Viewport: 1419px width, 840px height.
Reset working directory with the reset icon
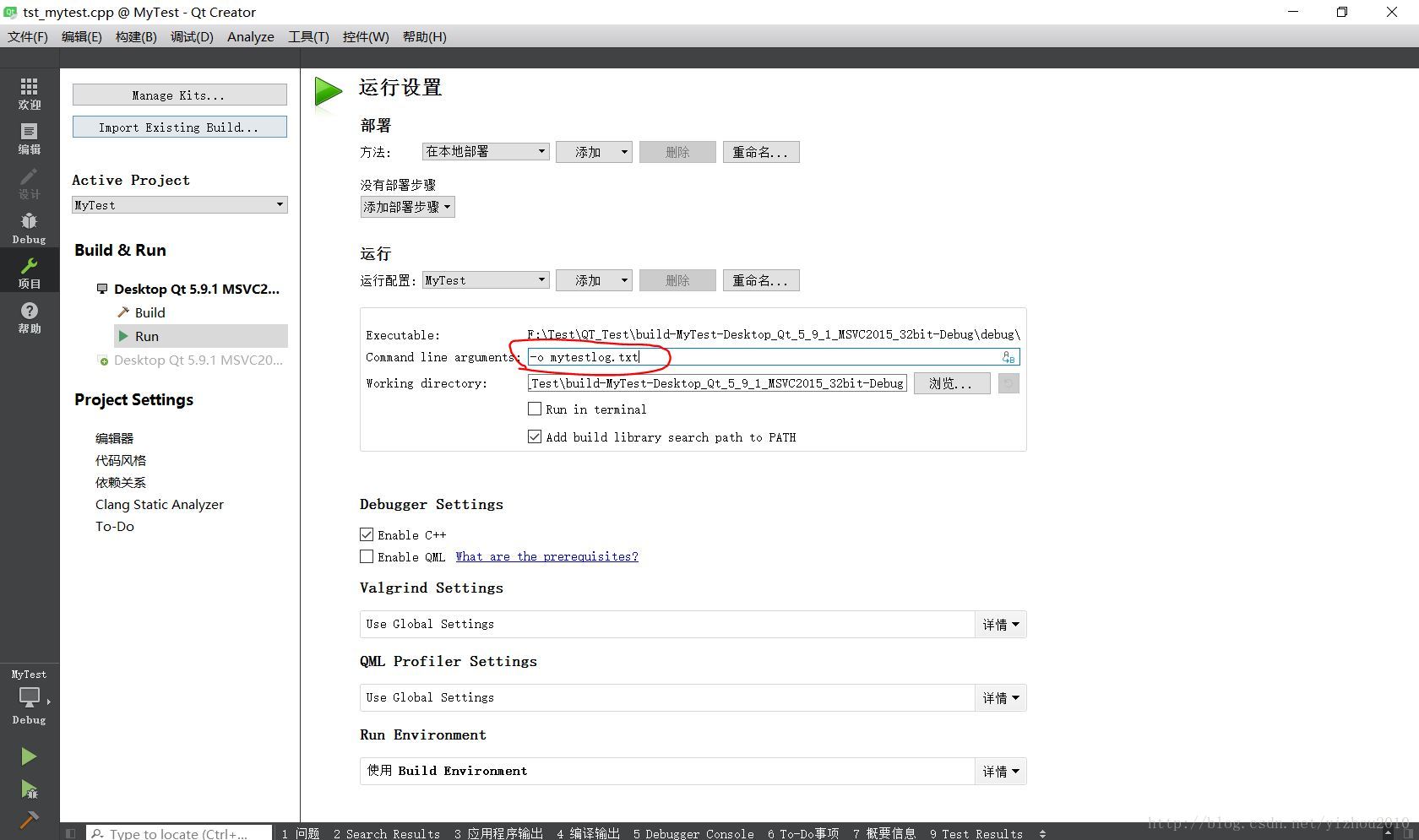click(1009, 383)
